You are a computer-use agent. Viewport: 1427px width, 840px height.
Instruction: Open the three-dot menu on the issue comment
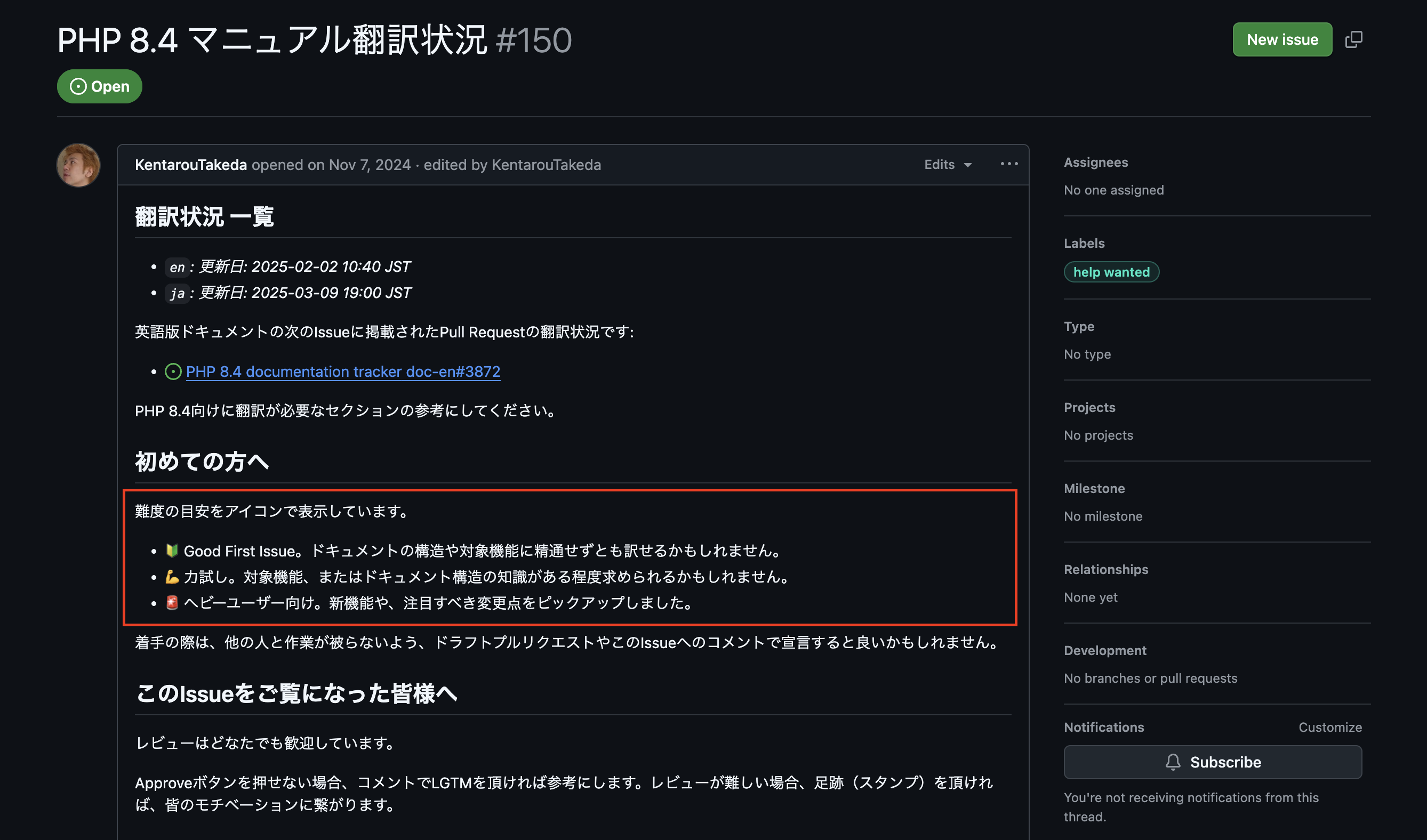[x=1009, y=164]
